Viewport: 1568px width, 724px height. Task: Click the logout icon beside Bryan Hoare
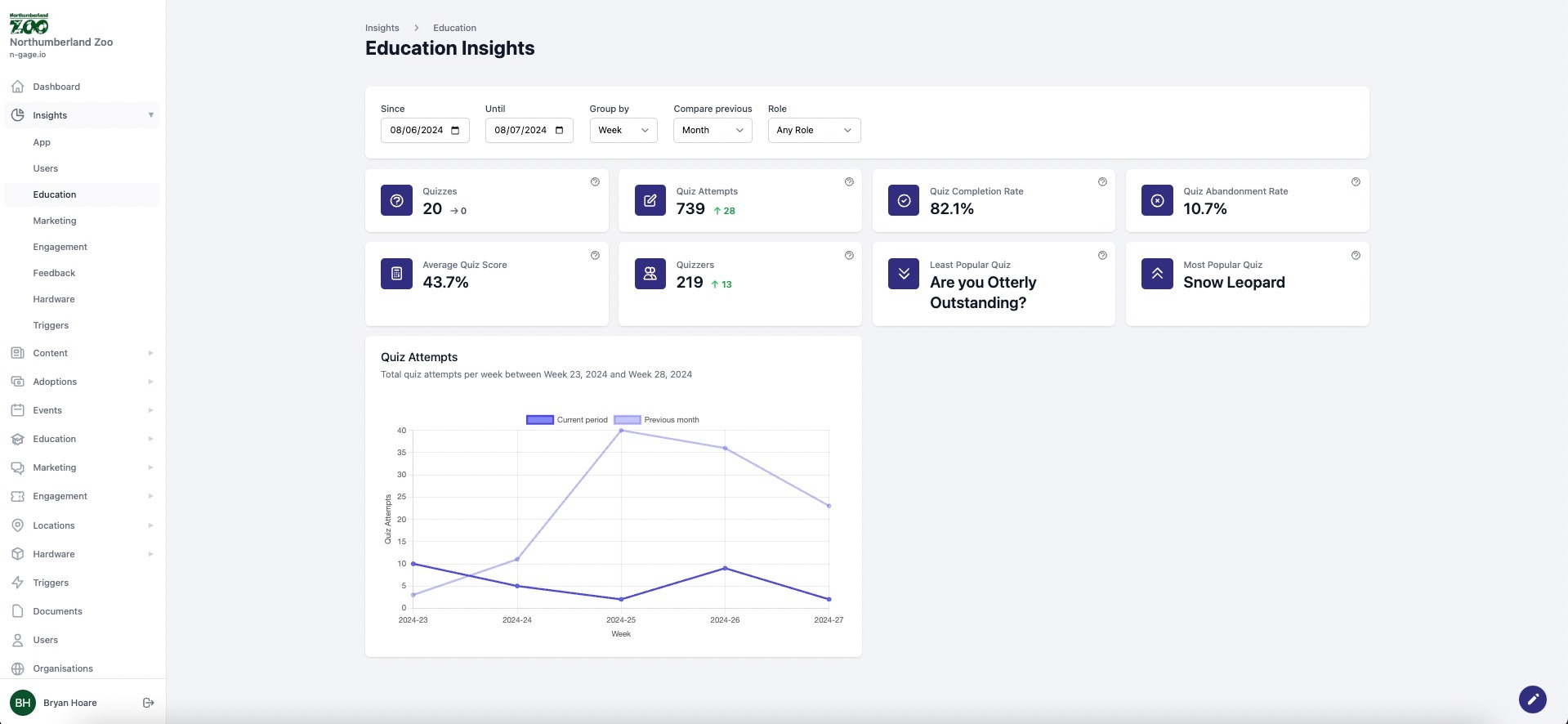[148, 703]
